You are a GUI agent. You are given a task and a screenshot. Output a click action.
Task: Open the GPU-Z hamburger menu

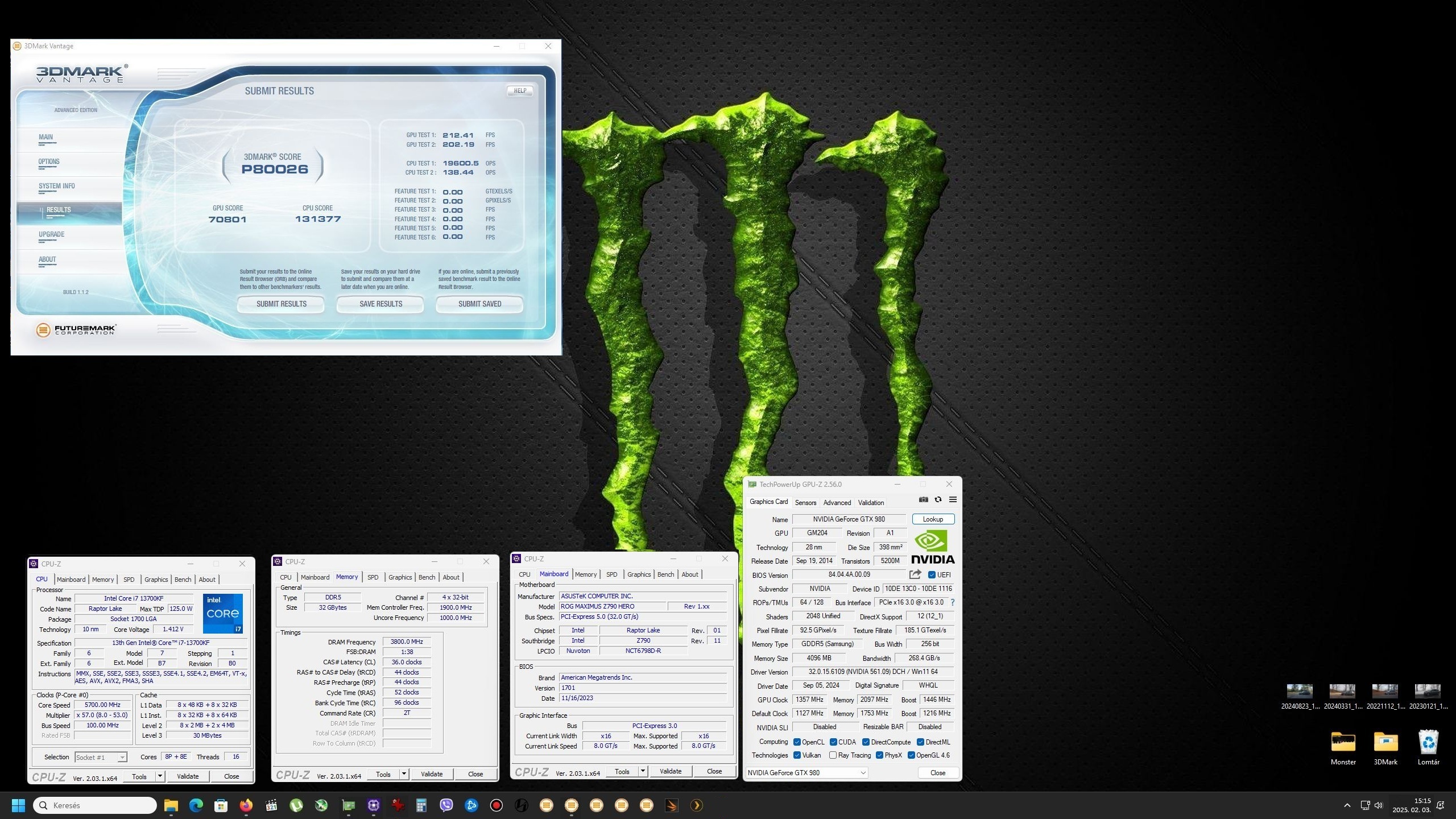[953, 499]
